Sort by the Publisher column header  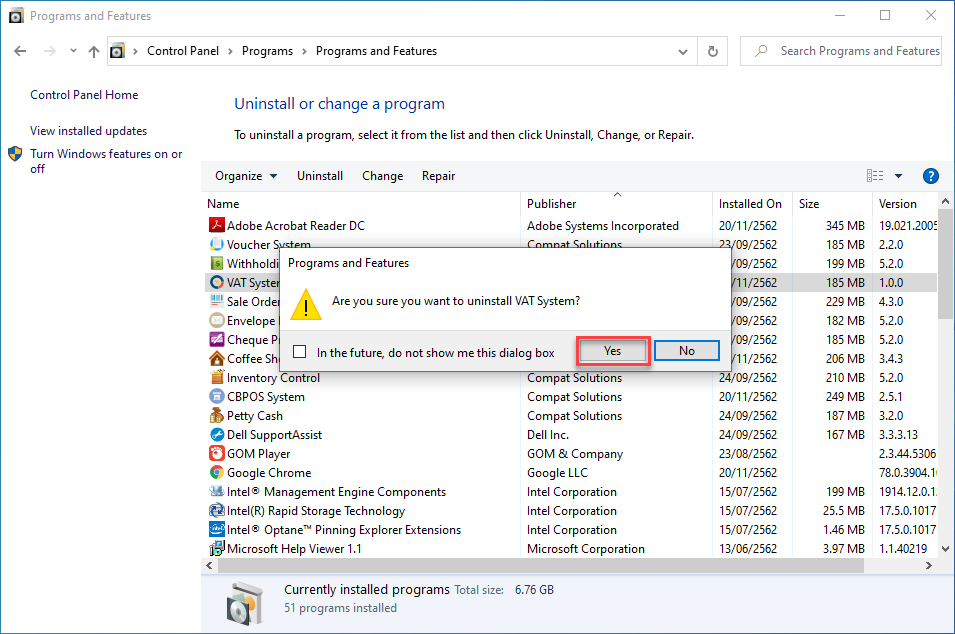click(616, 204)
